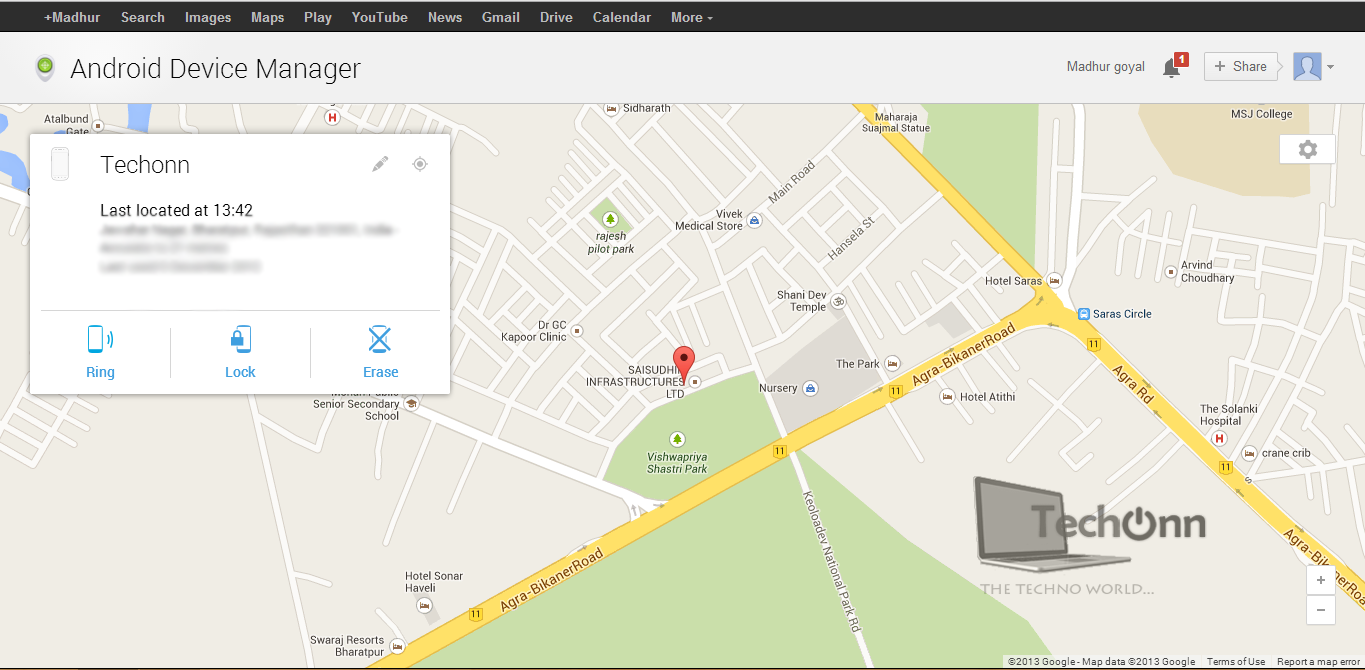Open the map settings gear
Viewport: 1365px width, 670px height.
1307,149
